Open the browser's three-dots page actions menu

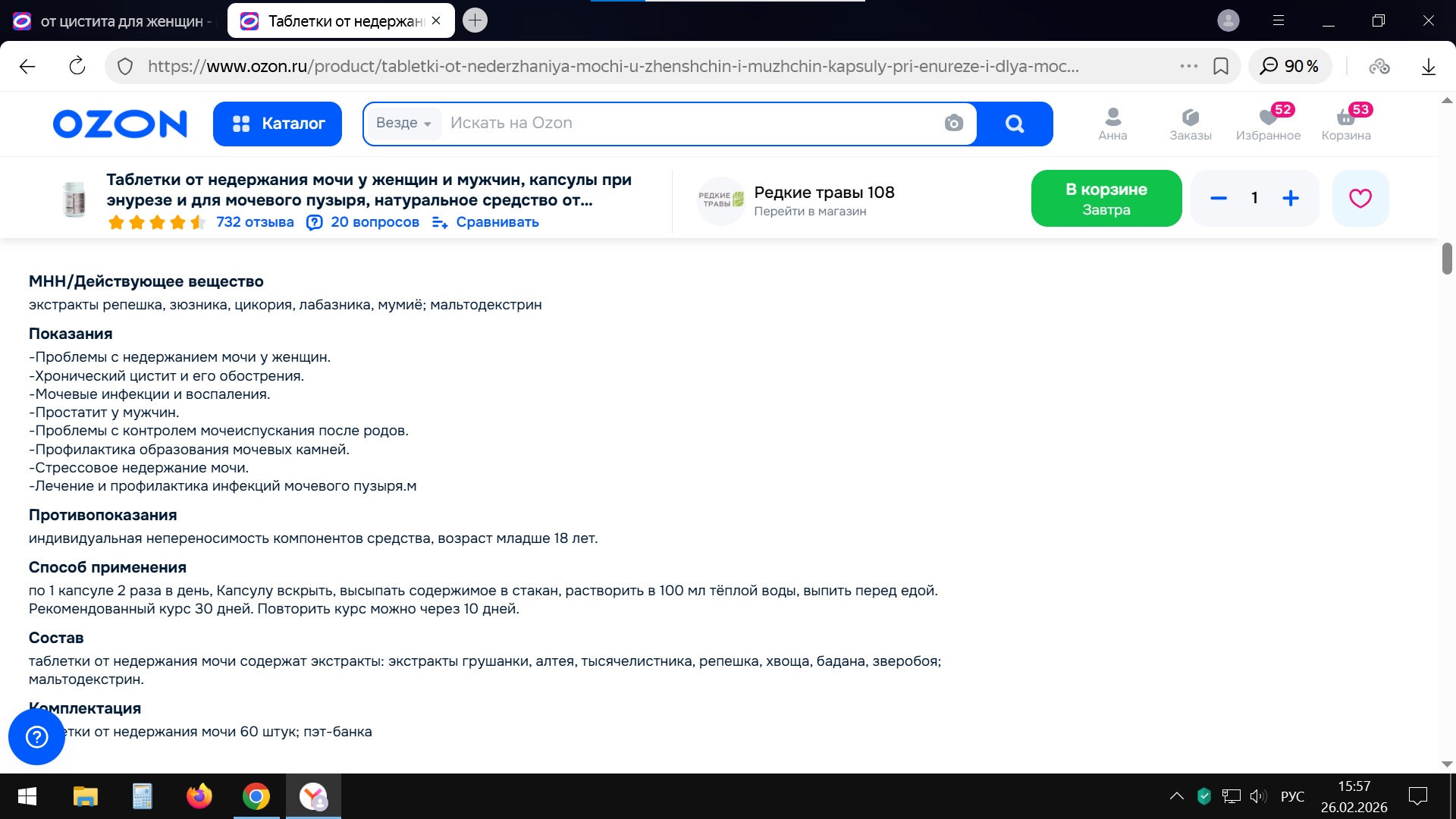click(1188, 66)
